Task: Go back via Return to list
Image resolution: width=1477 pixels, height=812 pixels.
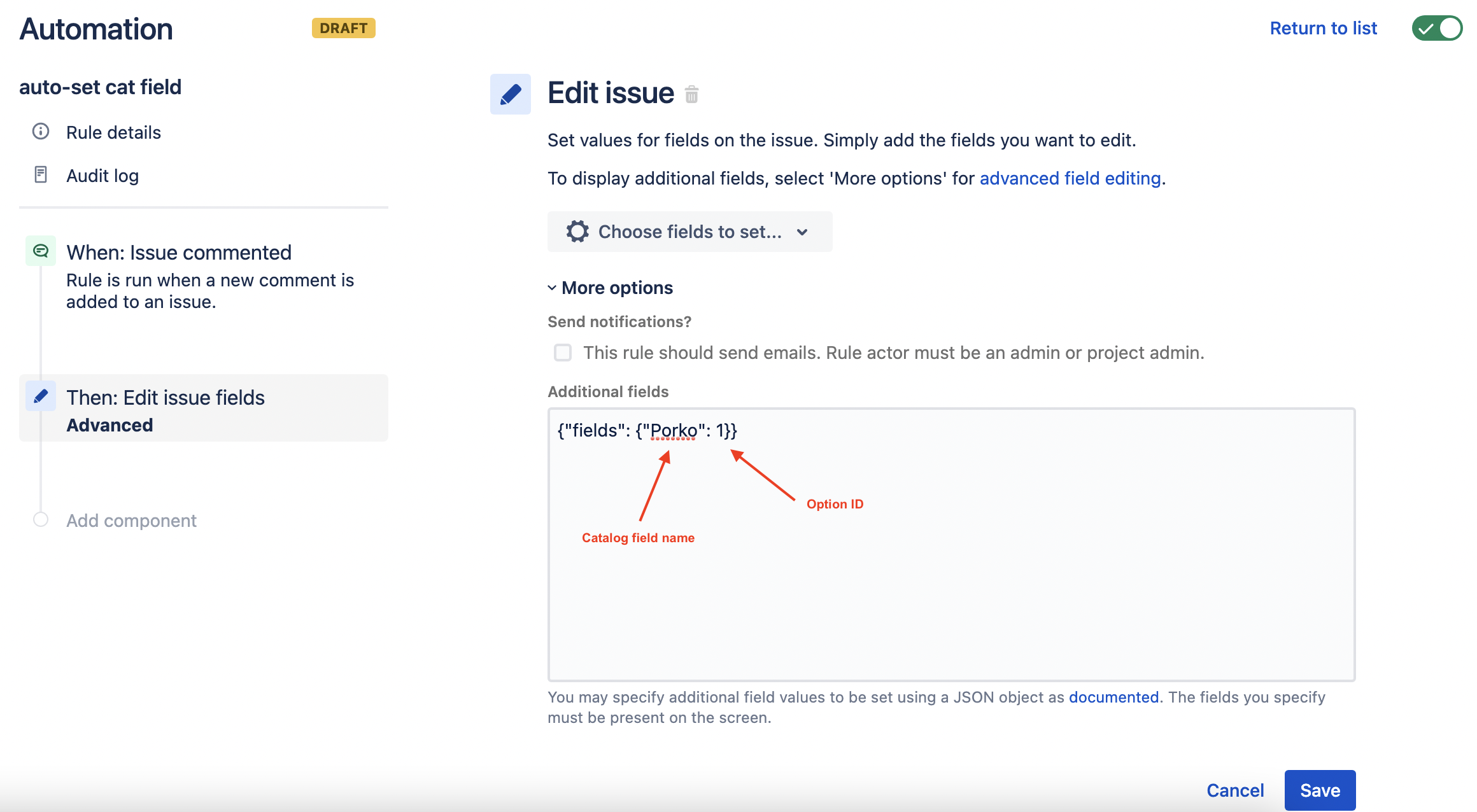Action: (x=1323, y=29)
